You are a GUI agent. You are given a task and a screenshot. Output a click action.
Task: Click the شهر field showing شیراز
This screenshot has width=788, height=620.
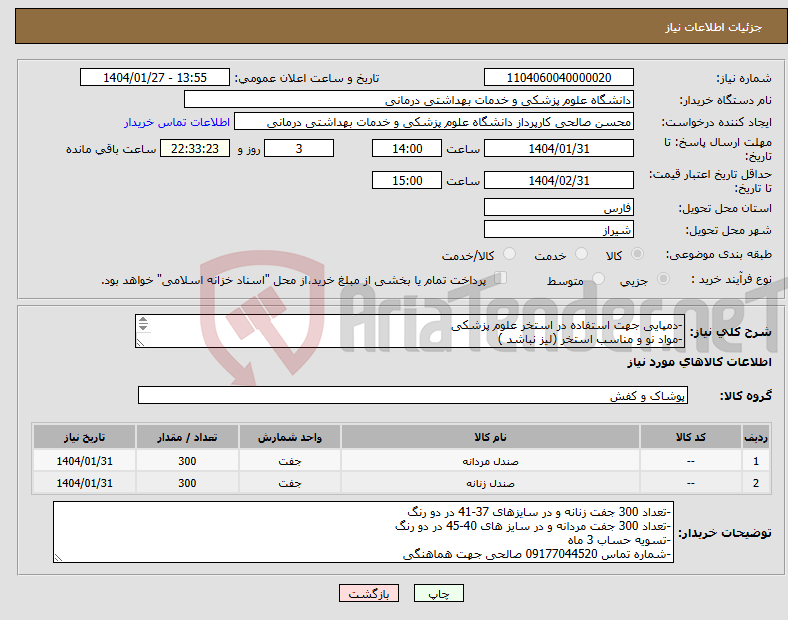pos(558,230)
